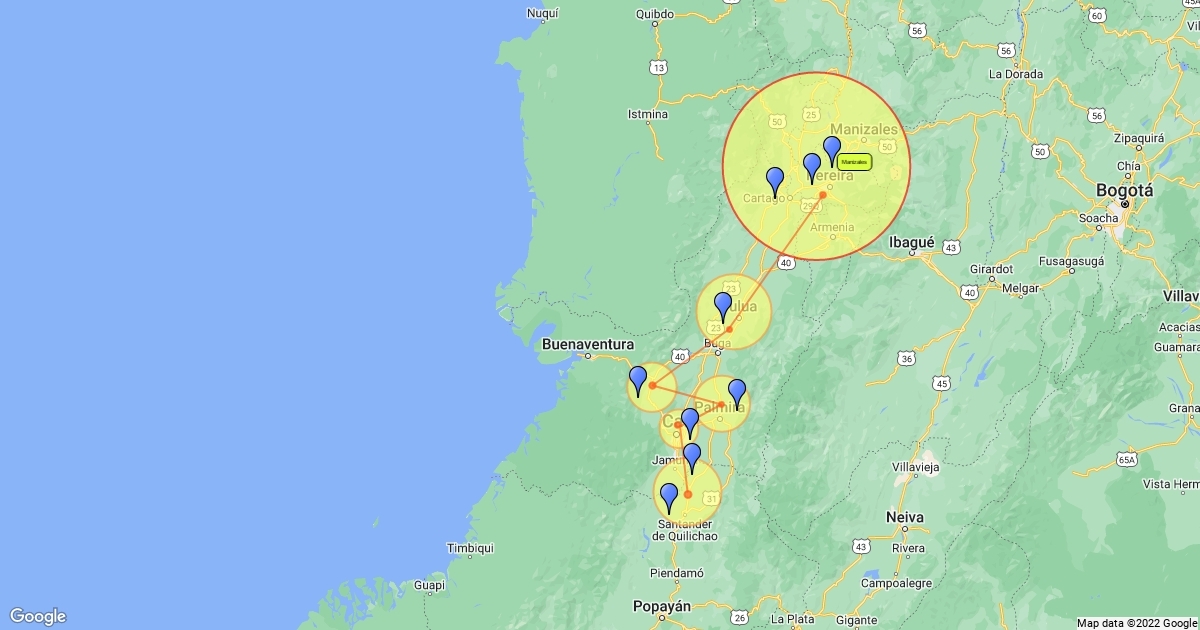The image size is (1200, 630).
Task: Click the westernmost blue map pin
Action: (x=638, y=381)
